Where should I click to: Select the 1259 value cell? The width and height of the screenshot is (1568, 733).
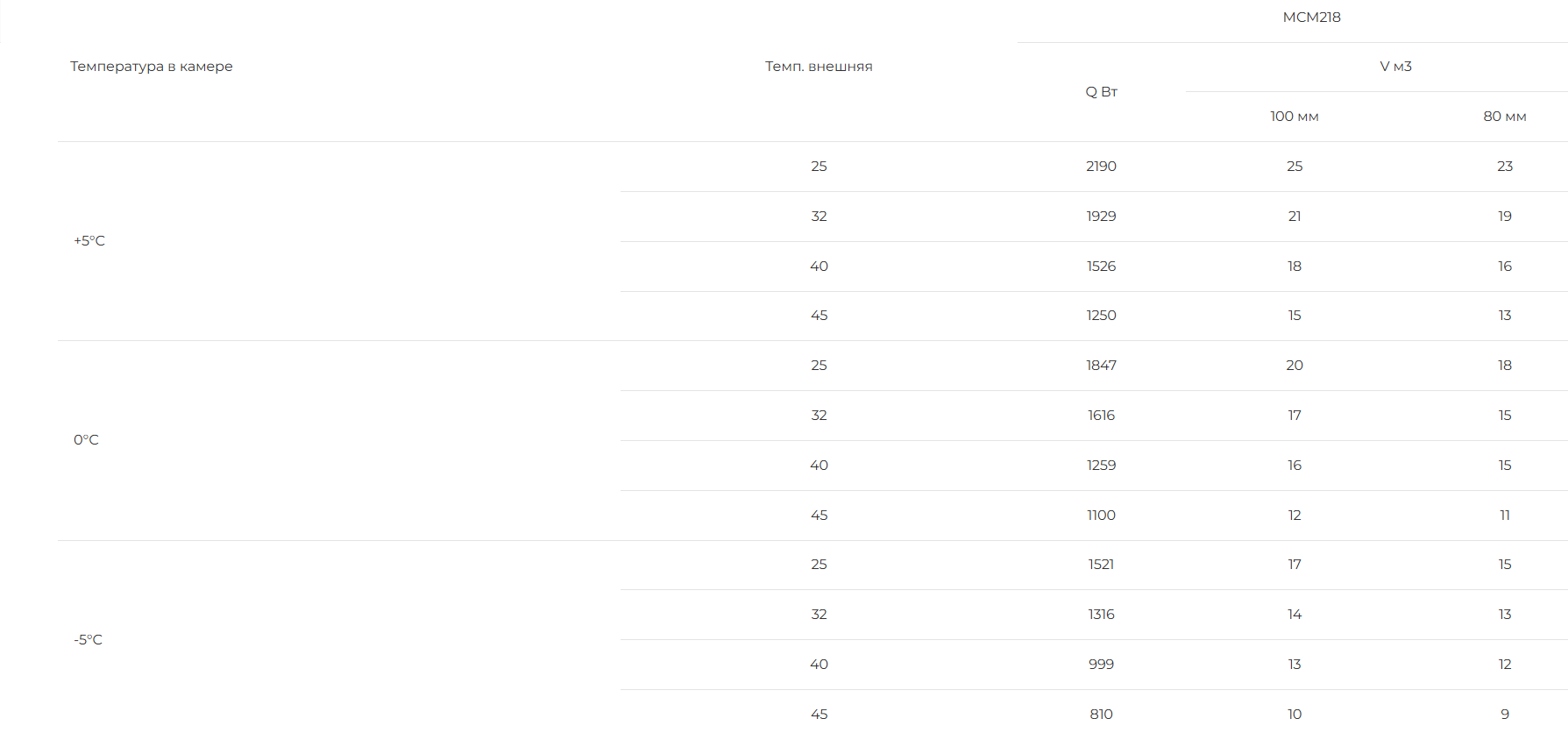[x=1101, y=466]
